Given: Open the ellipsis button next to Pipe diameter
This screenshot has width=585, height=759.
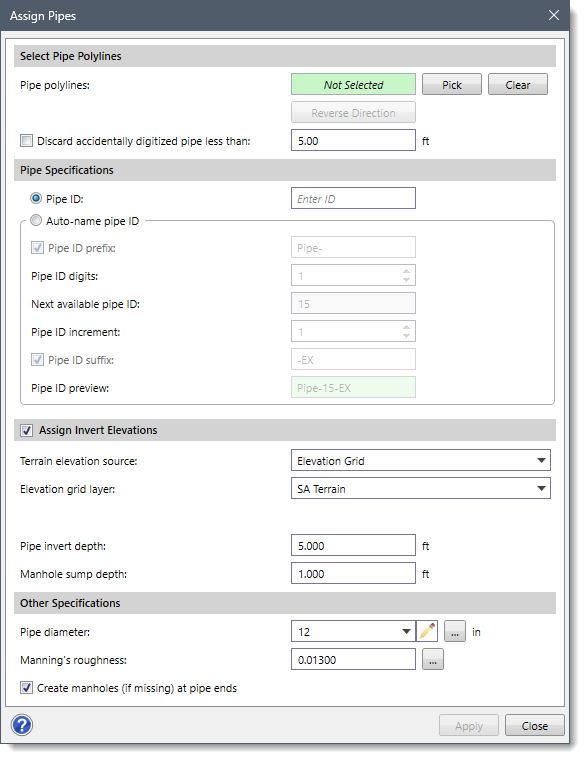Looking at the screenshot, I should (x=455, y=632).
